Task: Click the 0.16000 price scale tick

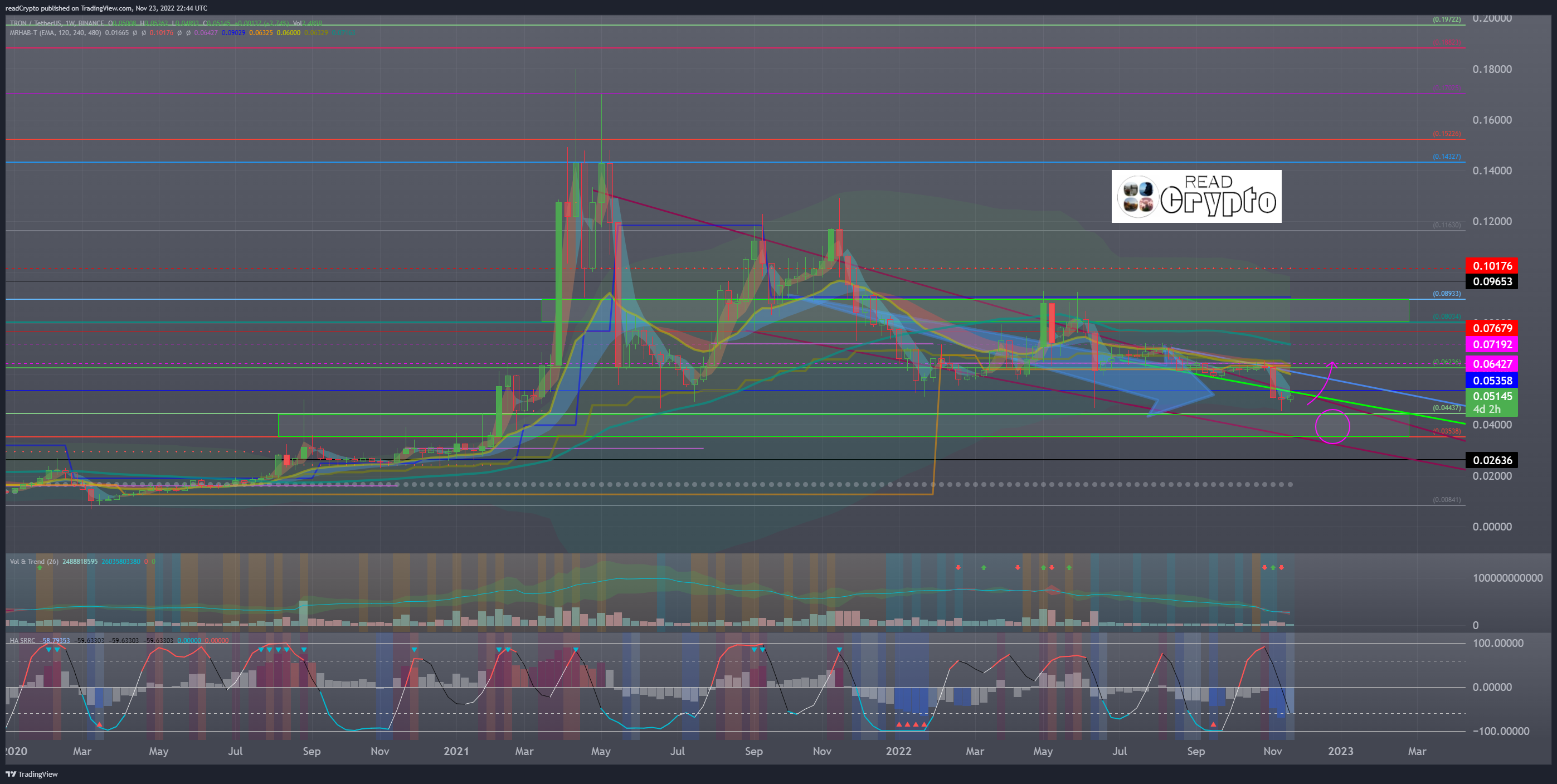Action: pyautogui.click(x=1492, y=120)
